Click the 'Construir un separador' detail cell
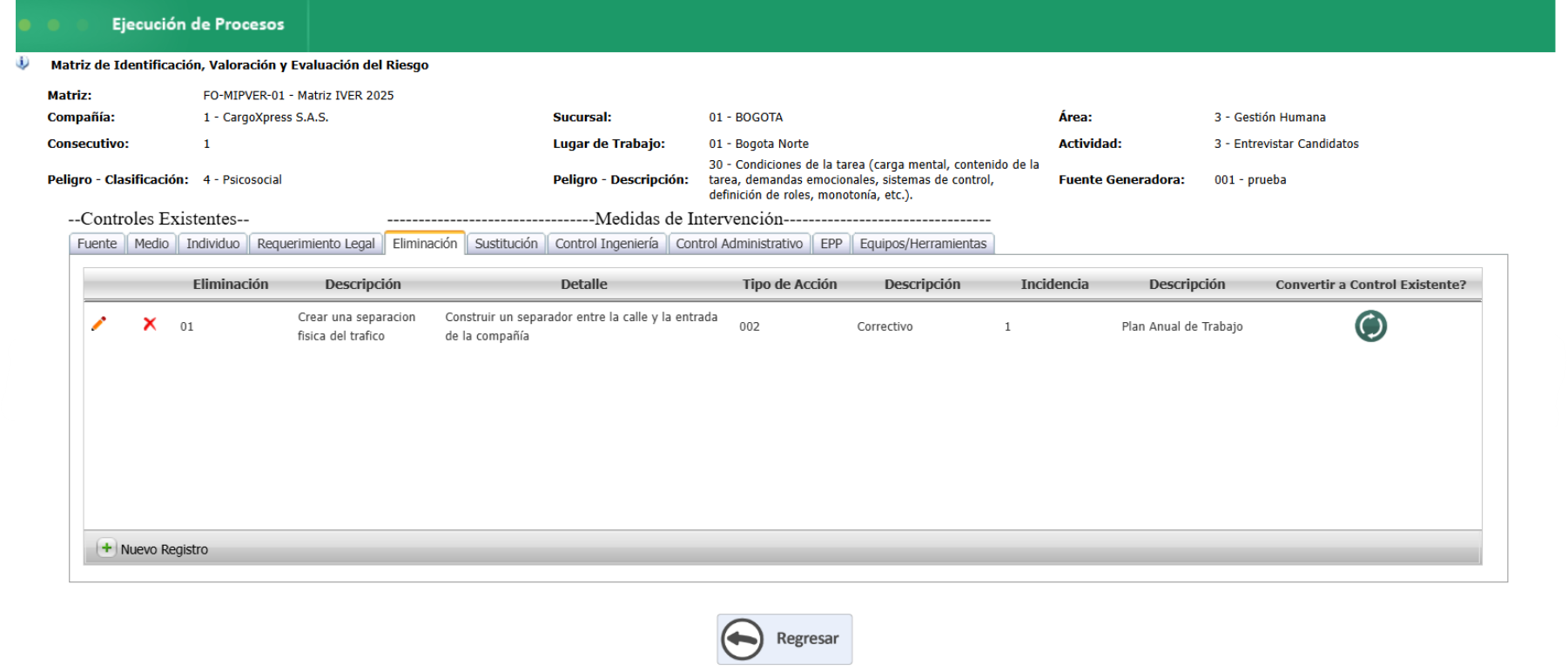The height and width of the screenshot is (672, 1568). [x=581, y=326]
